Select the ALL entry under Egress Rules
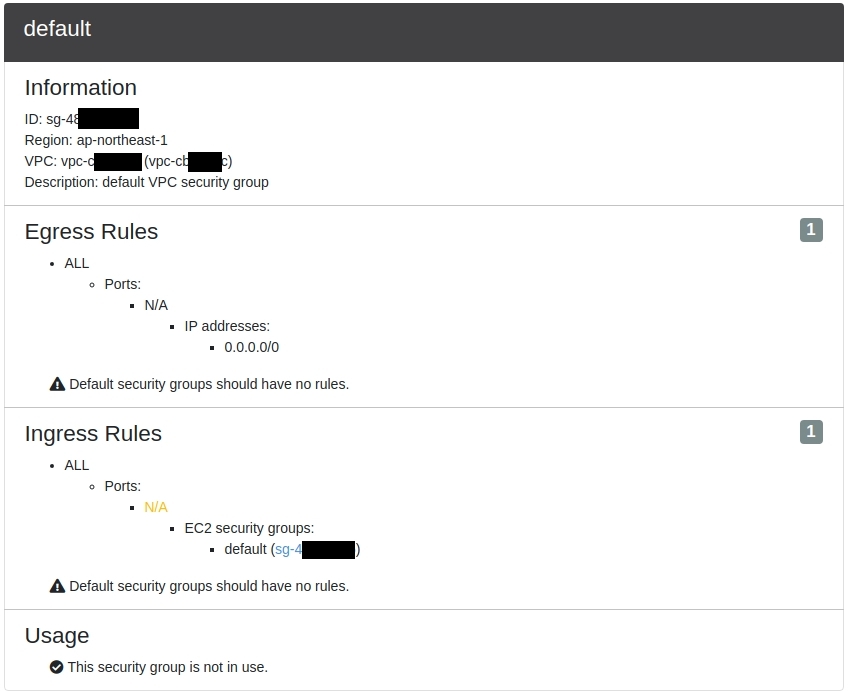848x696 pixels. click(77, 263)
